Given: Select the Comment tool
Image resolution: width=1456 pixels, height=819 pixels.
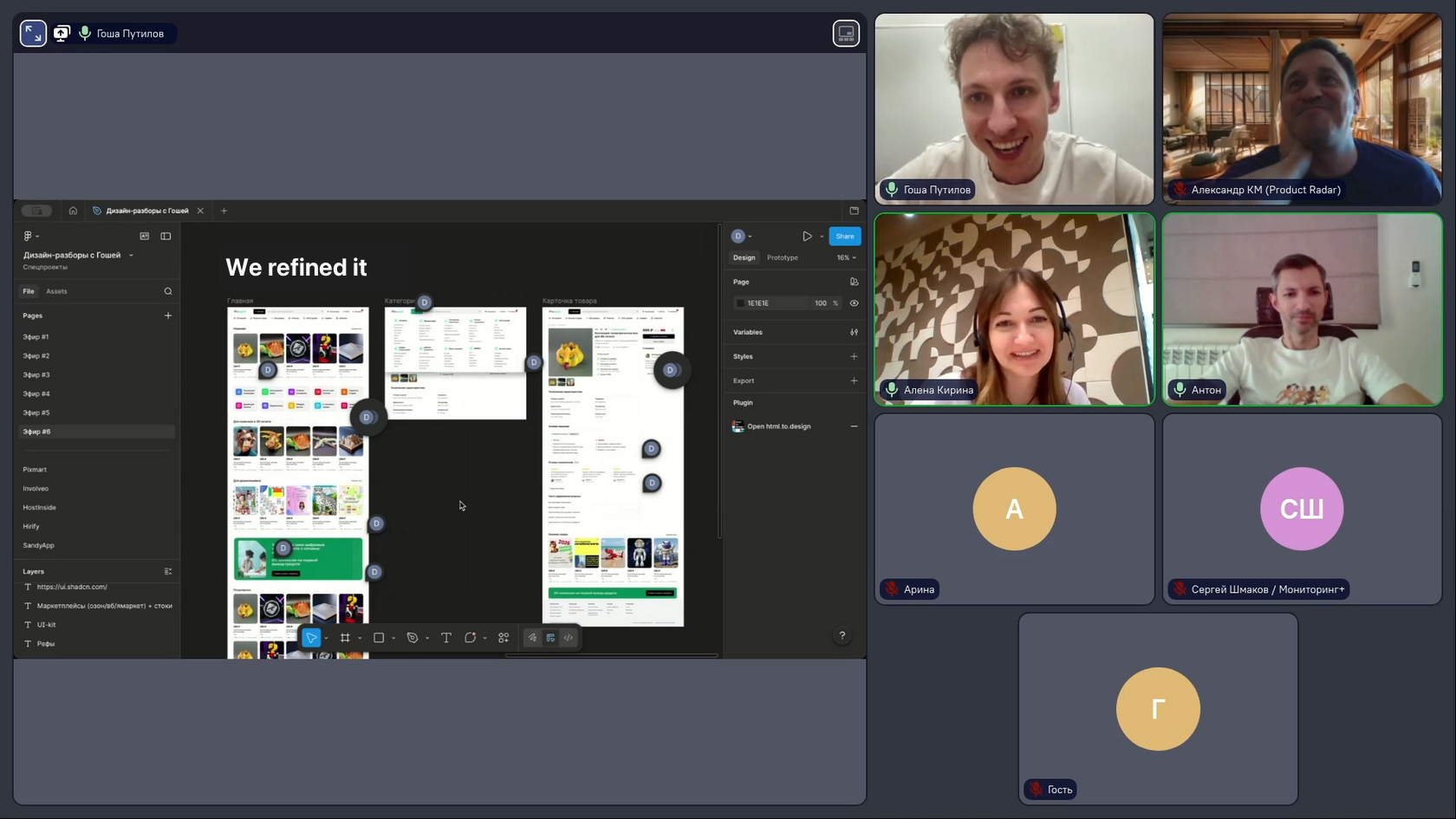Looking at the screenshot, I should tap(471, 638).
